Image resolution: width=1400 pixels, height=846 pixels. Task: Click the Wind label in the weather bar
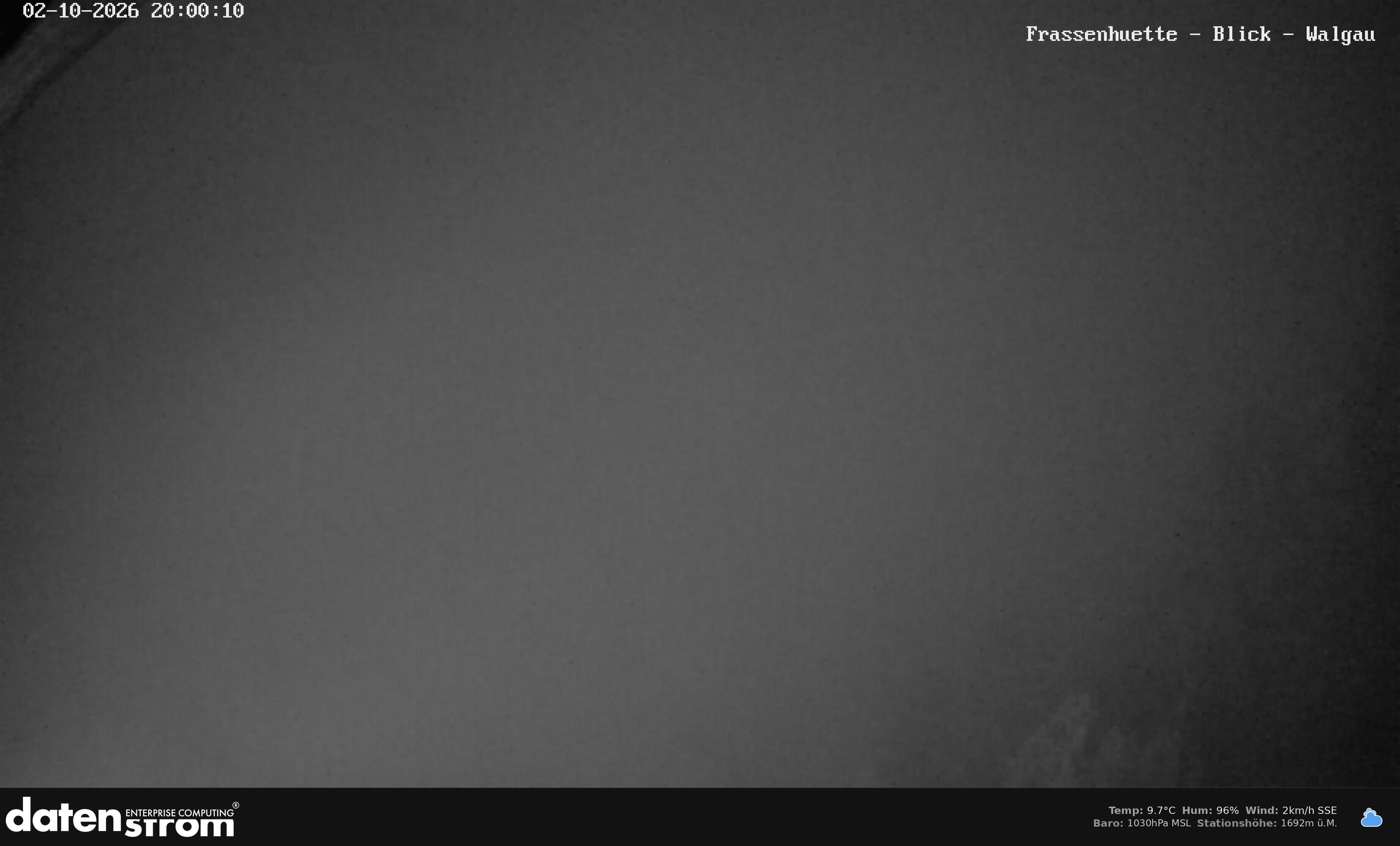pyautogui.click(x=1261, y=810)
